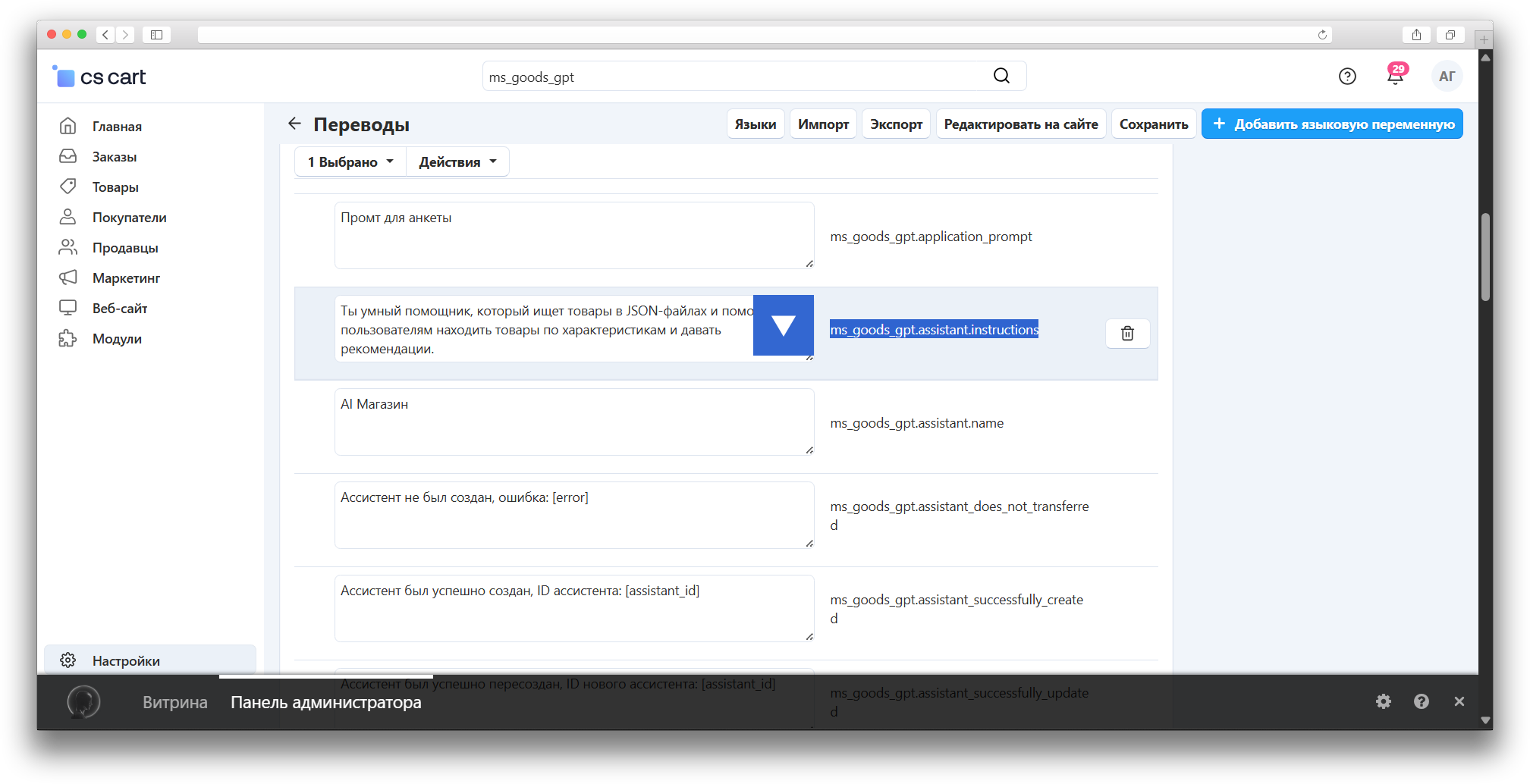Click the Сохранить button
This screenshot has width=1530, height=784.
click(x=1153, y=124)
